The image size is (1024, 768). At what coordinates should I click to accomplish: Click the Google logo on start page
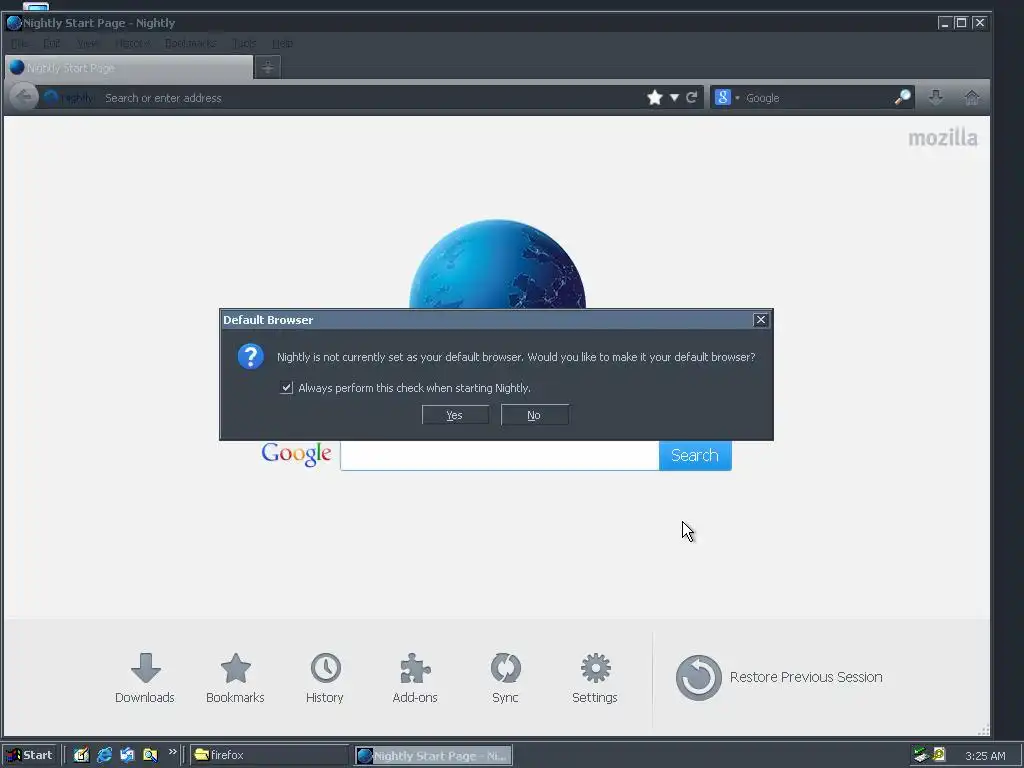tap(296, 454)
